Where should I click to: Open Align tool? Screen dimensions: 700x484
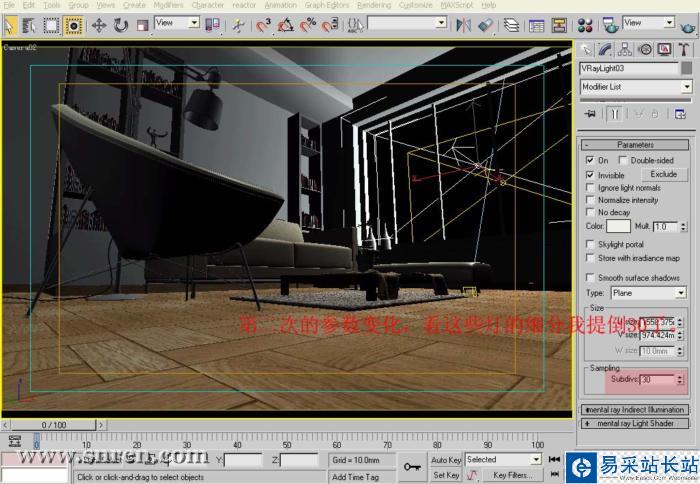(x=485, y=25)
